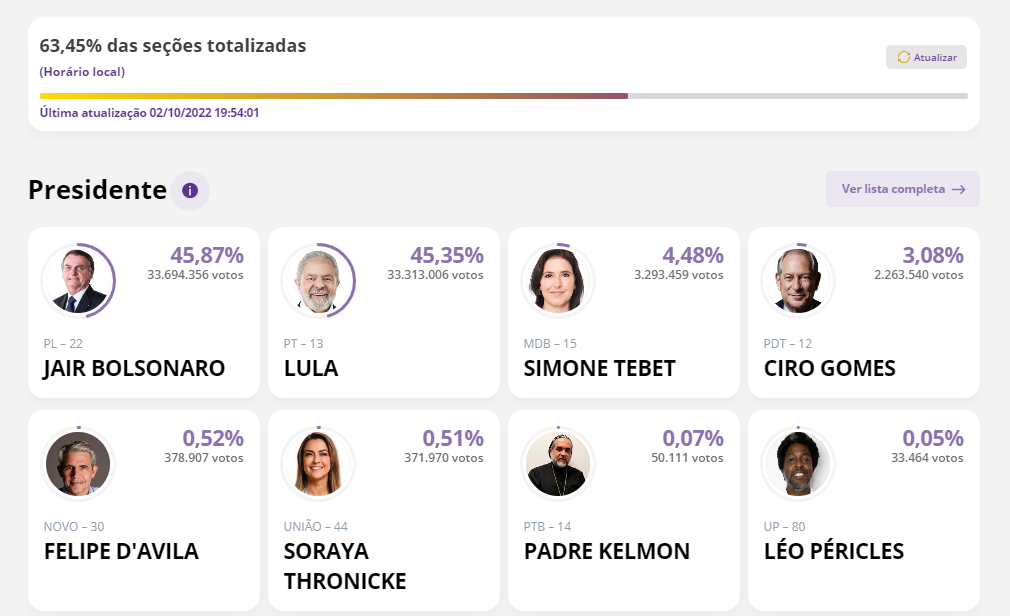Image resolution: width=1010 pixels, height=616 pixels.
Task: Click the arrow in Ver lista completa
Action: click(958, 189)
